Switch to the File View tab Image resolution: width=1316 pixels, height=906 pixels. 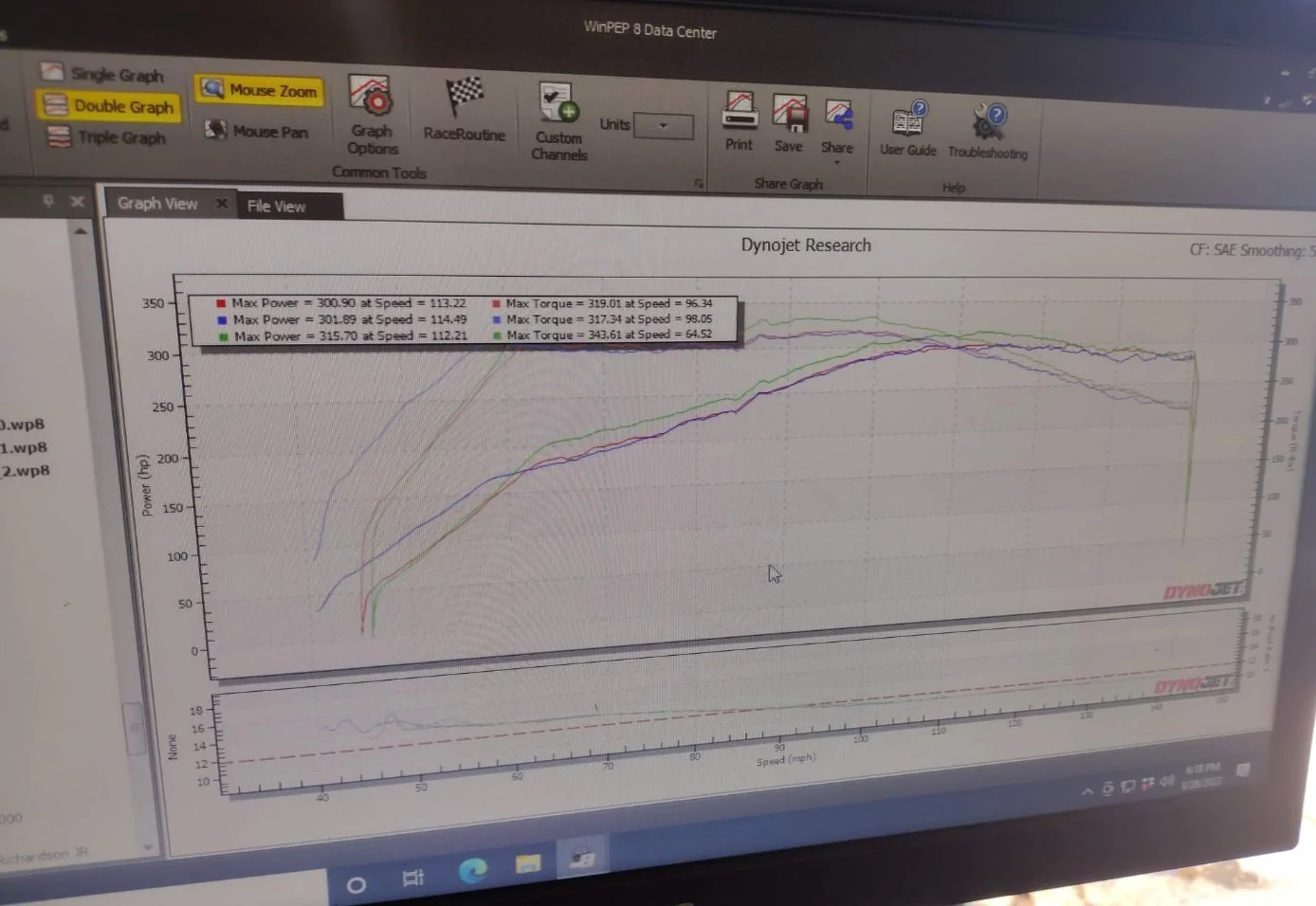[x=276, y=206]
